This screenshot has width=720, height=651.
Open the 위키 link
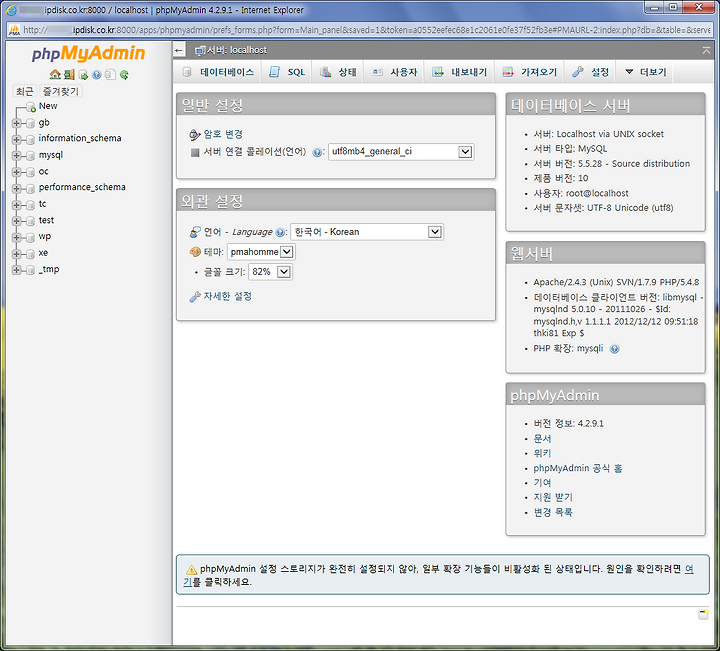tap(542, 454)
